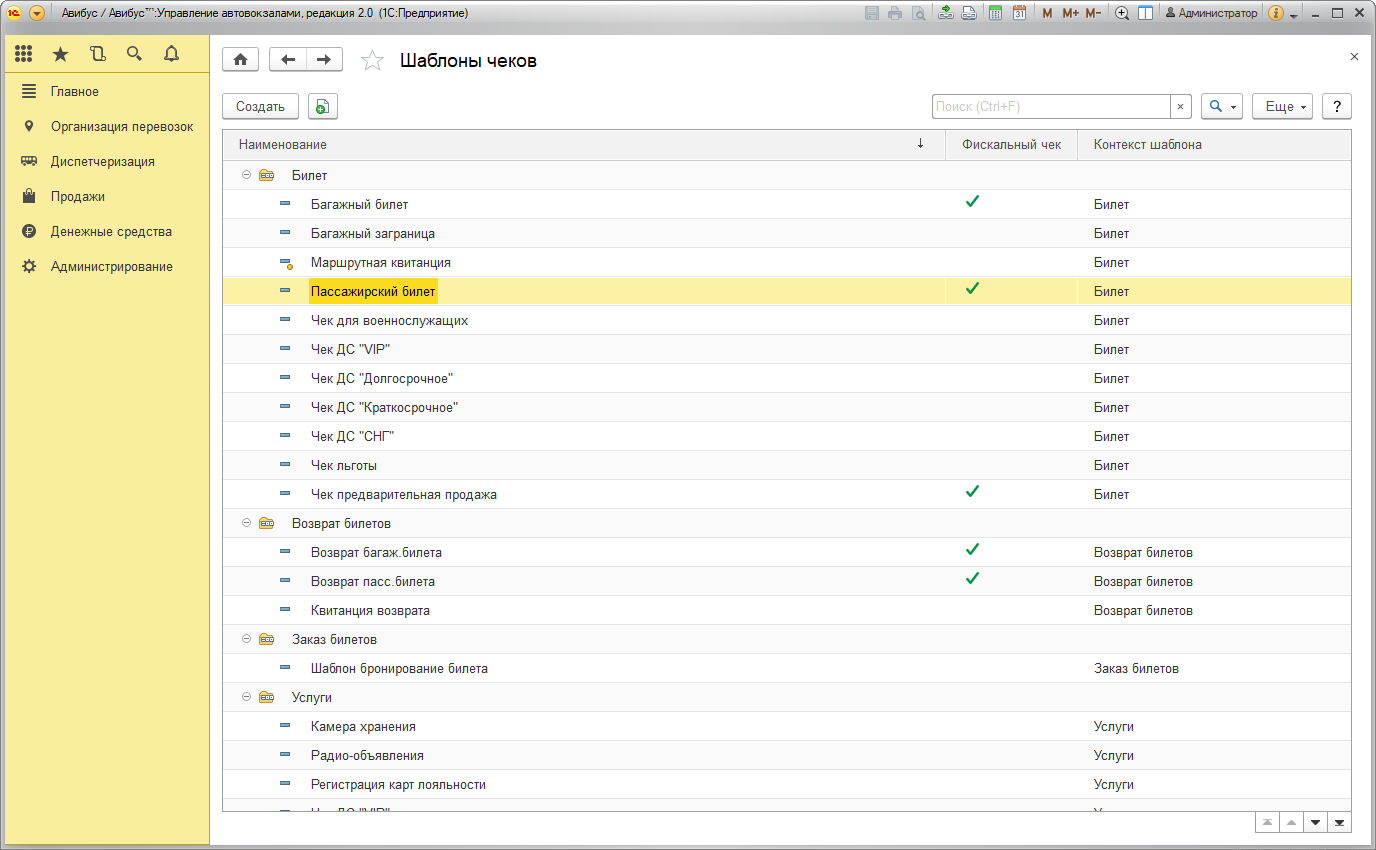Image resolution: width=1376 pixels, height=850 pixels.
Task: Collapse the Билет group
Action: click(x=246, y=175)
